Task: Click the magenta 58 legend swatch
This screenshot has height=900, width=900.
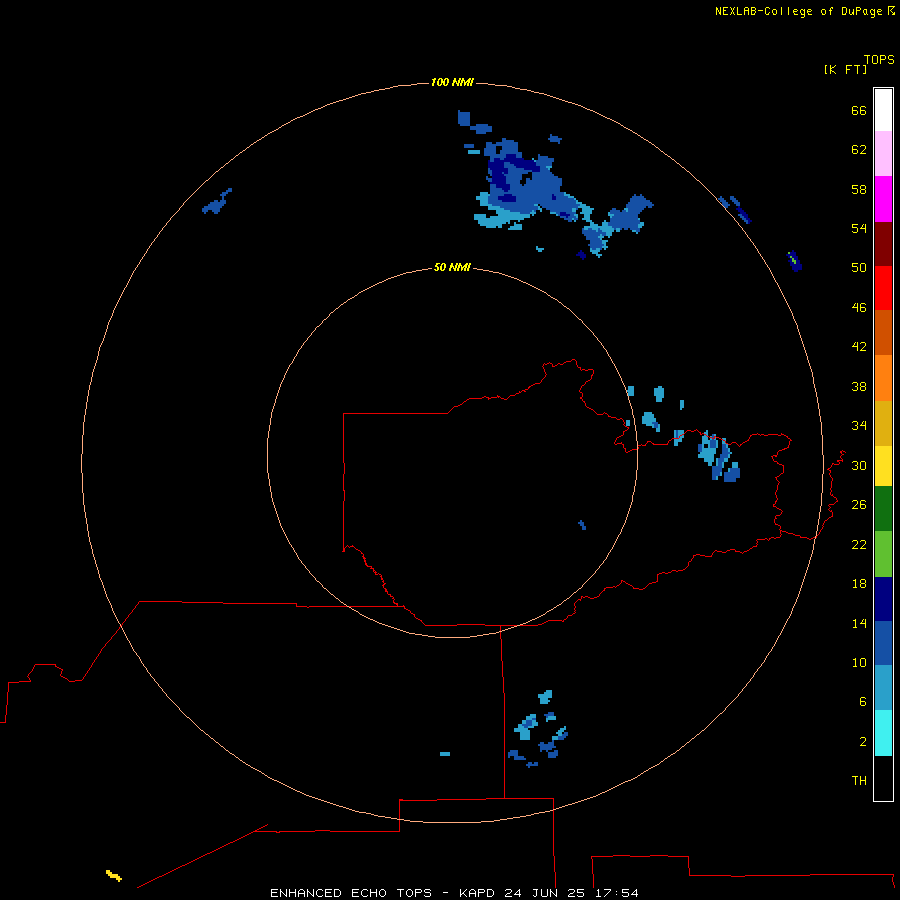Action: [x=883, y=199]
